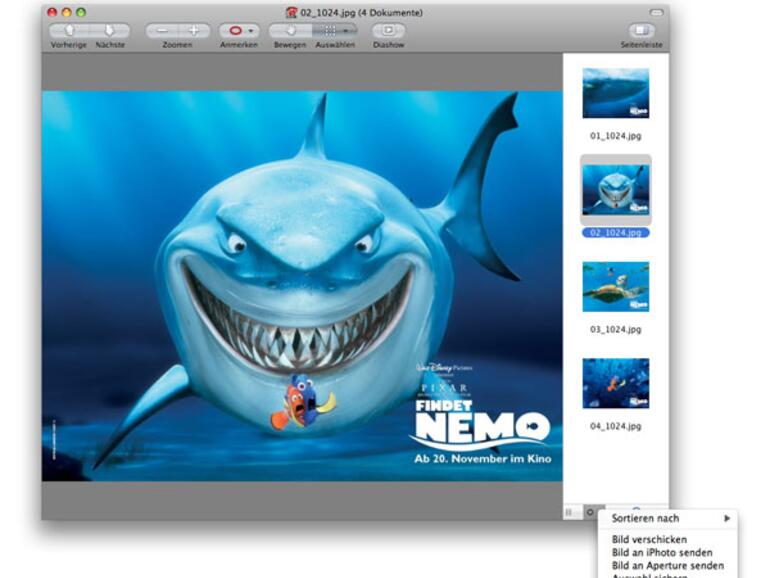This screenshot has height=578, width=770.
Task: Select the shark thumbnail 02_1024.jpg
Action: (x=615, y=190)
